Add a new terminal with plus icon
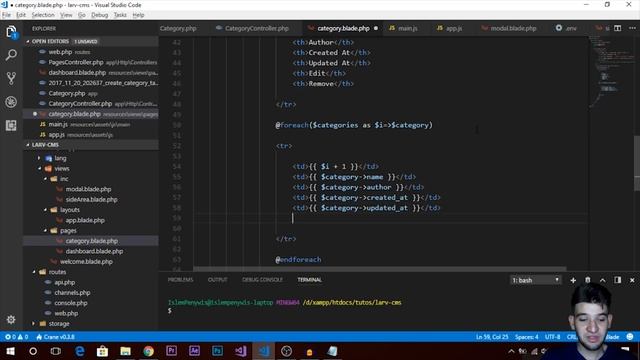640x360 pixels. click(573, 280)
